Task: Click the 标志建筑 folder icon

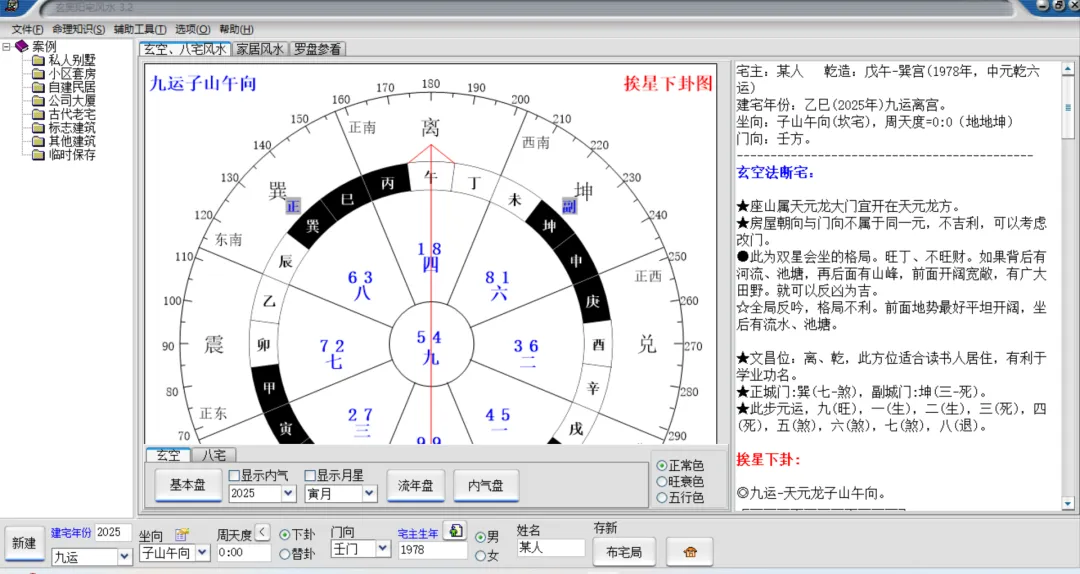Action: pyautogui.click(x=39, y=127)
